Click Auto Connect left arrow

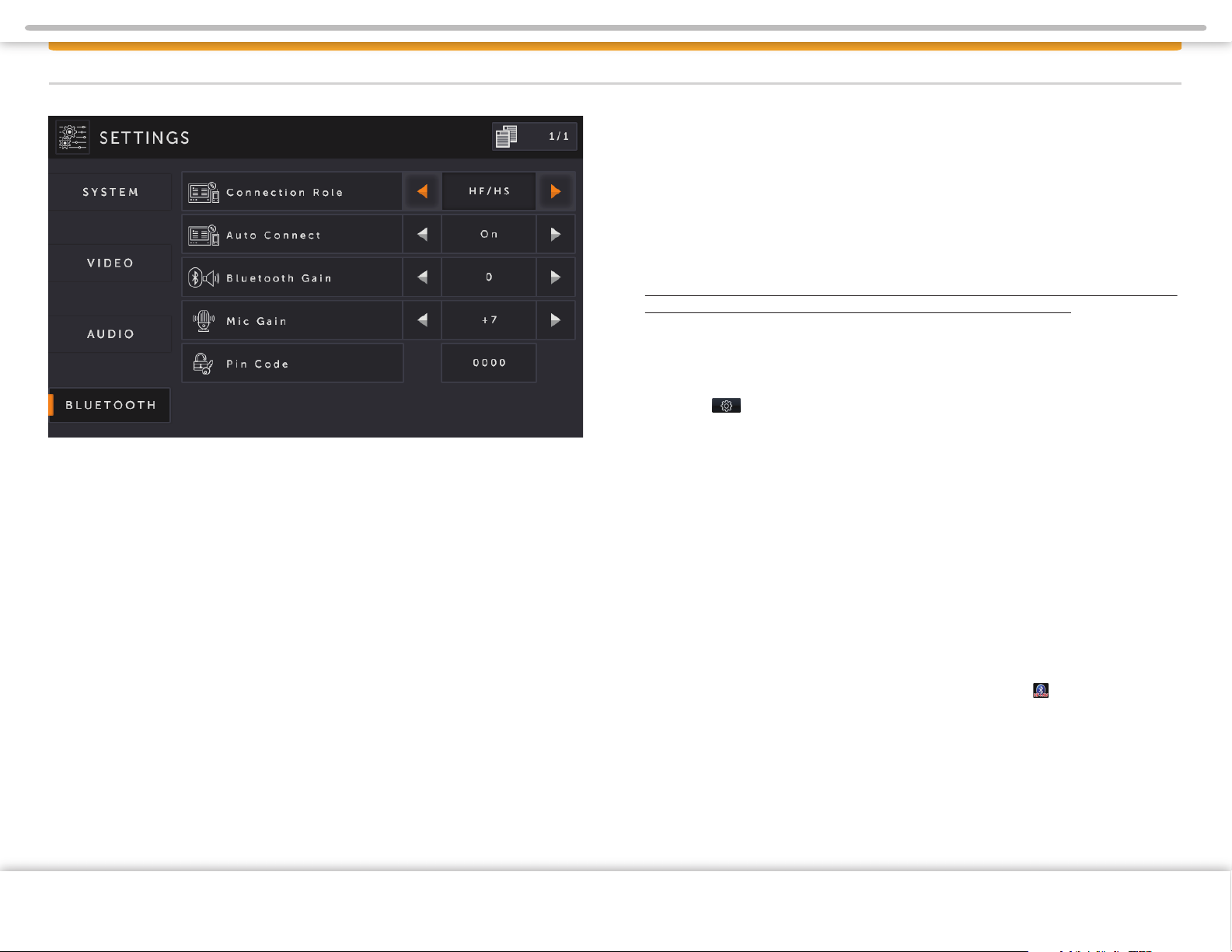(422, 234)
